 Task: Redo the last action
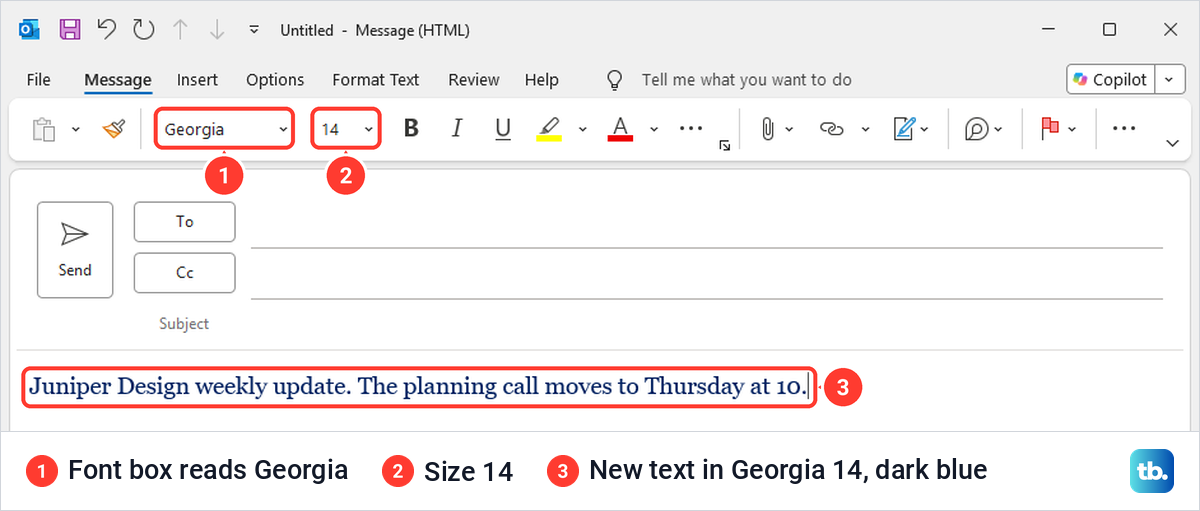point(144,30)
